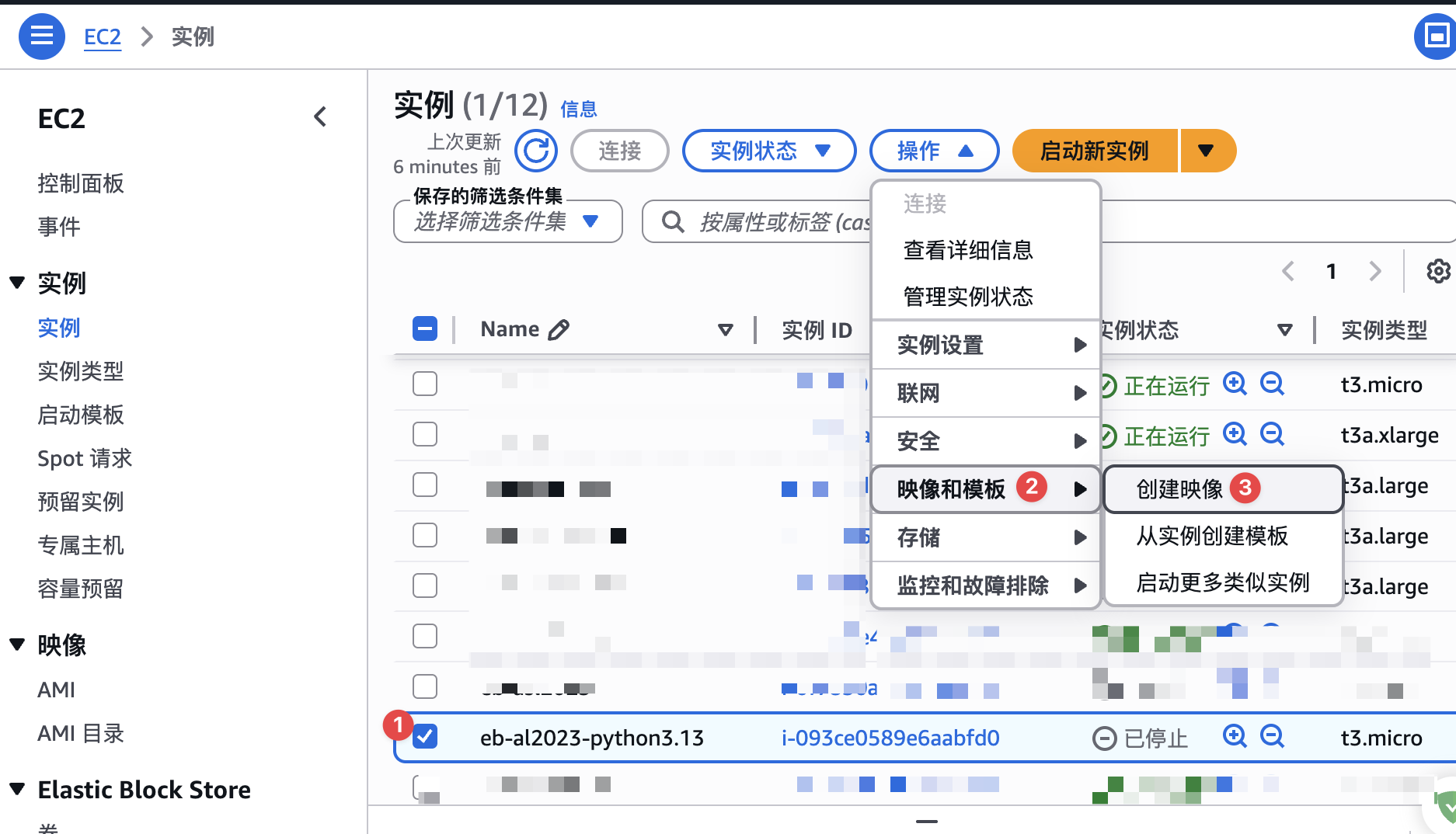The height and width of the screenshot is (834, 1456).
Task: Open 专属主机 in sidebar
Action: click(x=81, y=545)
